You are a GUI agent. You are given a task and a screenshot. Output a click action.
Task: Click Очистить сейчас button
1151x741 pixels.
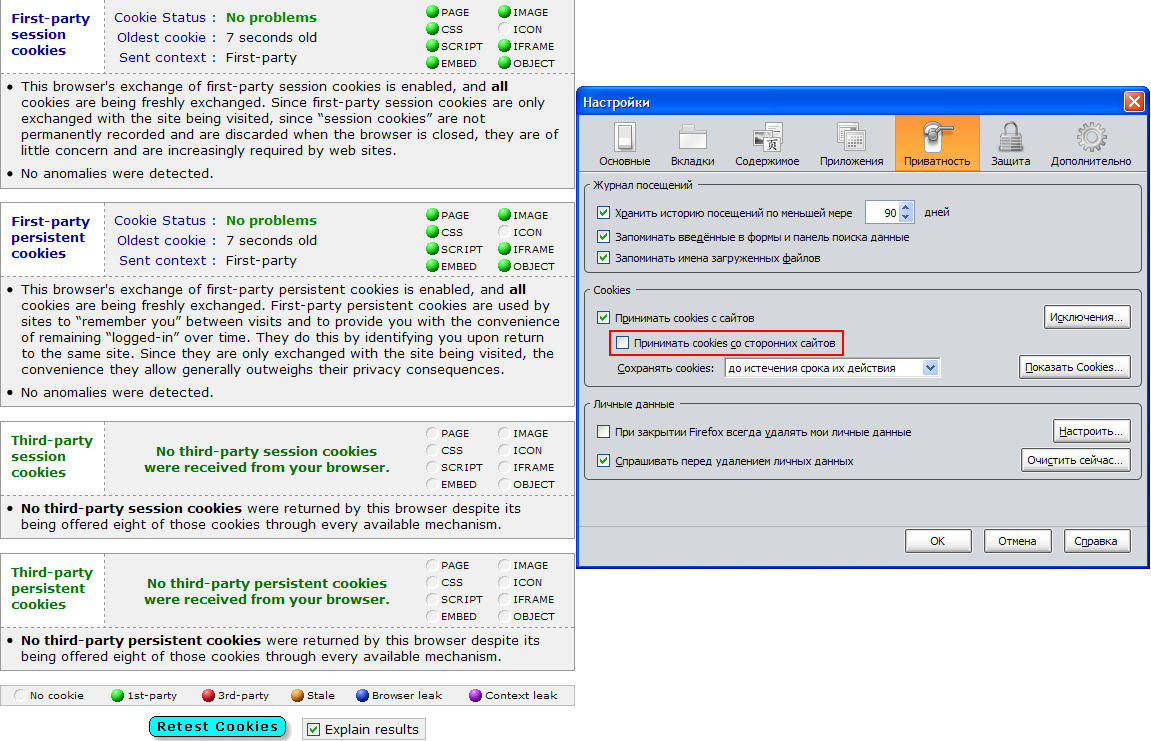(x=1075, y=460)
